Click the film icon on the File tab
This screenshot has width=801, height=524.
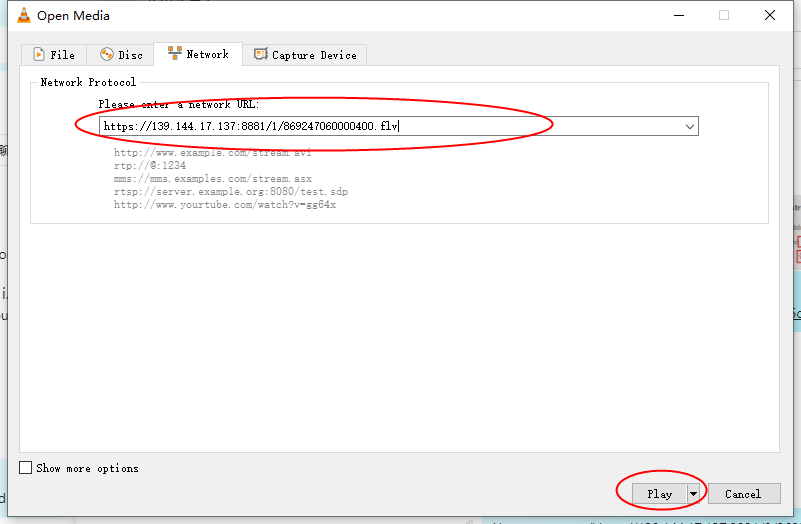(x=39, y=55)
